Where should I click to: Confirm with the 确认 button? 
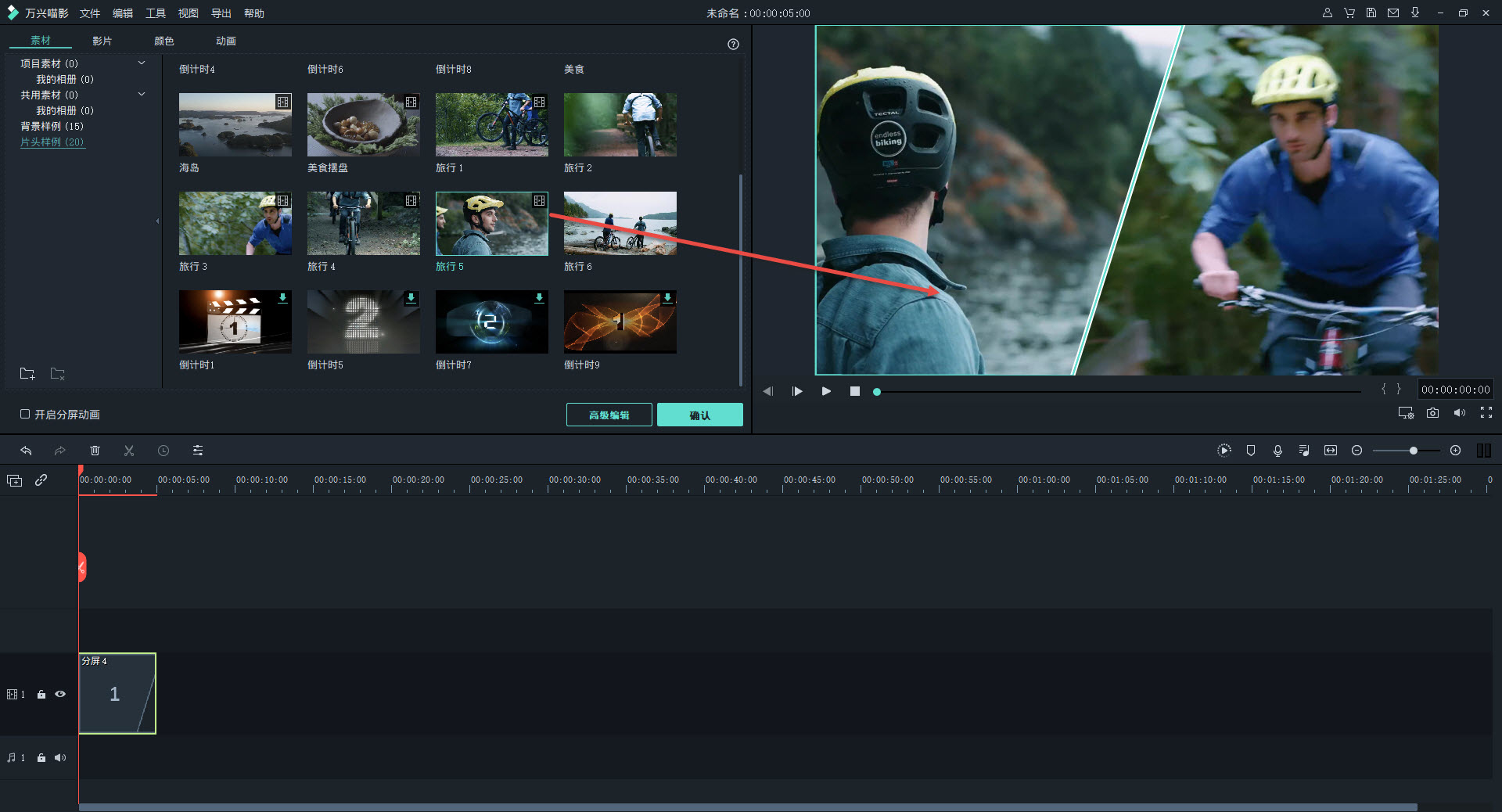[699, 415]
